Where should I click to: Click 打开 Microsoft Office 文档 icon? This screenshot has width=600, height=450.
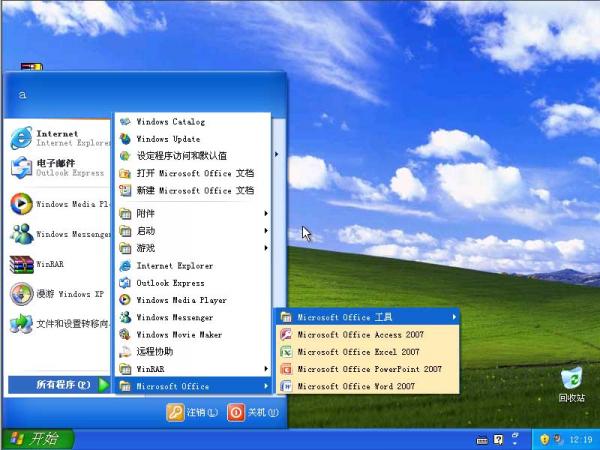point(125,173)
